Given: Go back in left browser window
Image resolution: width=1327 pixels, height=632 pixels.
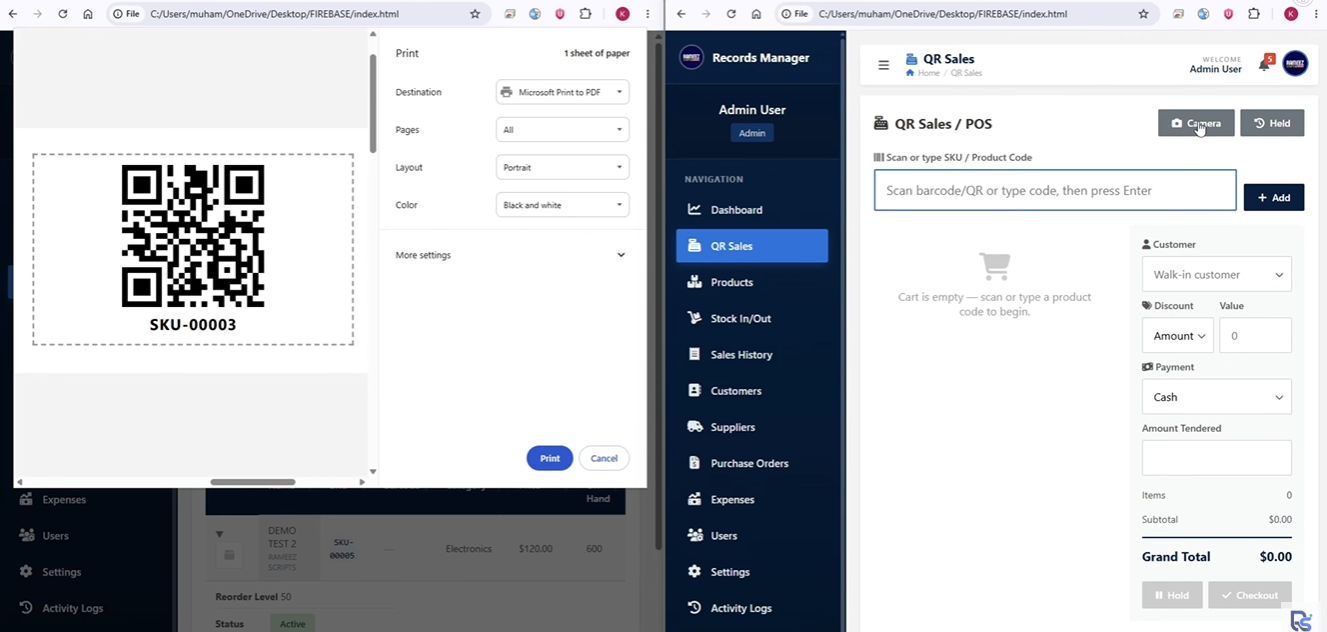Looking at the screenshot, I should [x=12, y=14].
